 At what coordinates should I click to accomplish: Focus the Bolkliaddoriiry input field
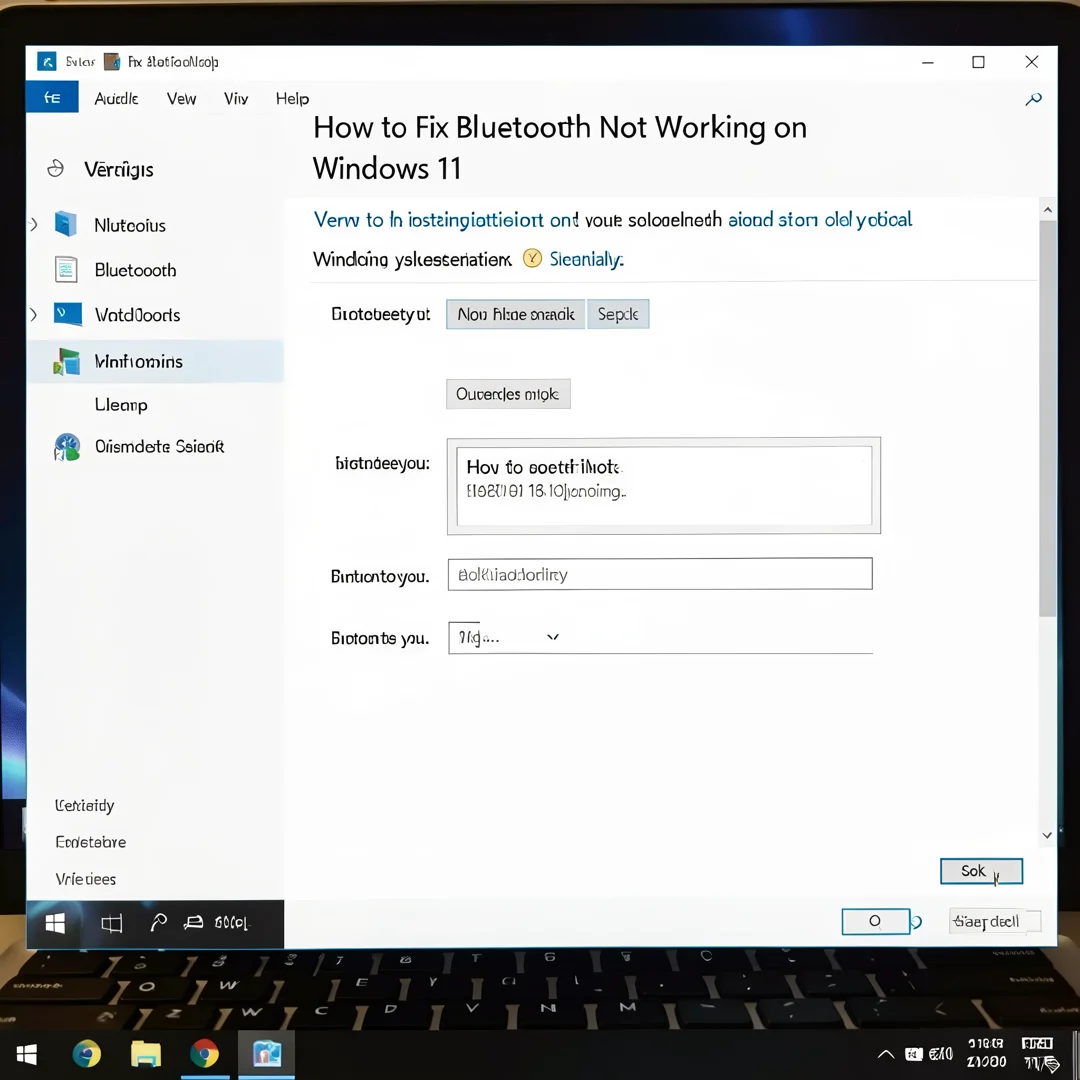click(660, 574)
